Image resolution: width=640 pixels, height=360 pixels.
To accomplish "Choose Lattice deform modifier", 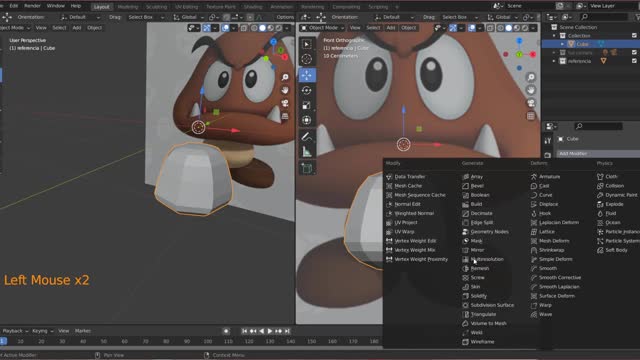I will pyautogui.click(x=542, y=231).
